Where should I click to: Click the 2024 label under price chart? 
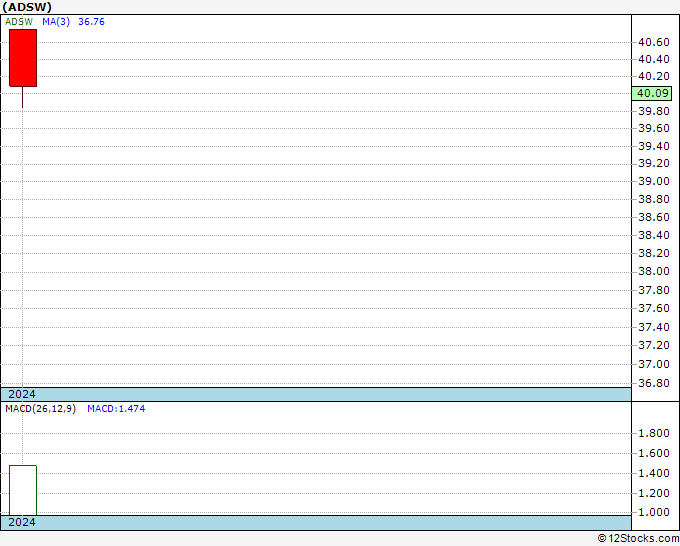point(22,394)
